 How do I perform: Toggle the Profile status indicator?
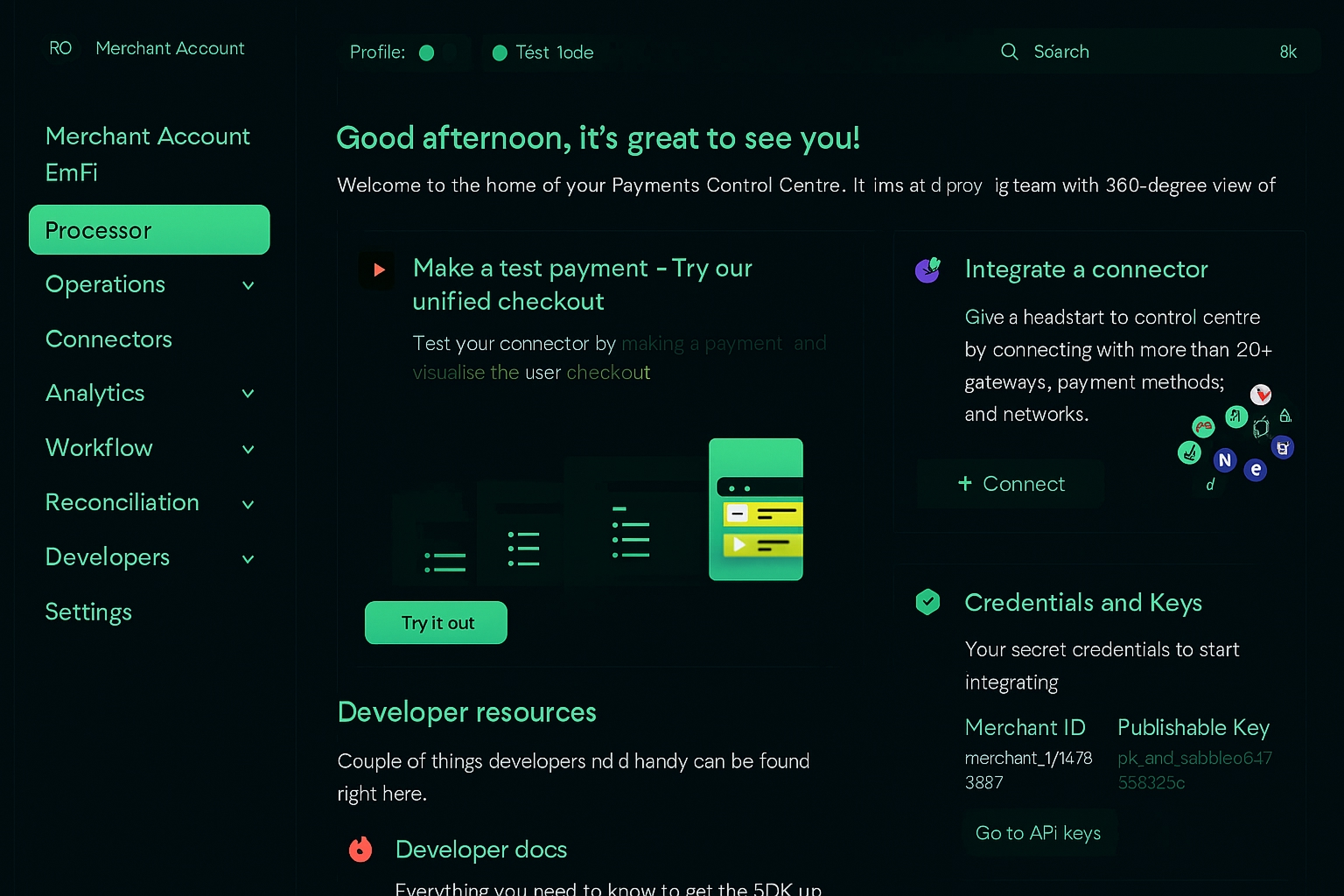pos(427,52)
